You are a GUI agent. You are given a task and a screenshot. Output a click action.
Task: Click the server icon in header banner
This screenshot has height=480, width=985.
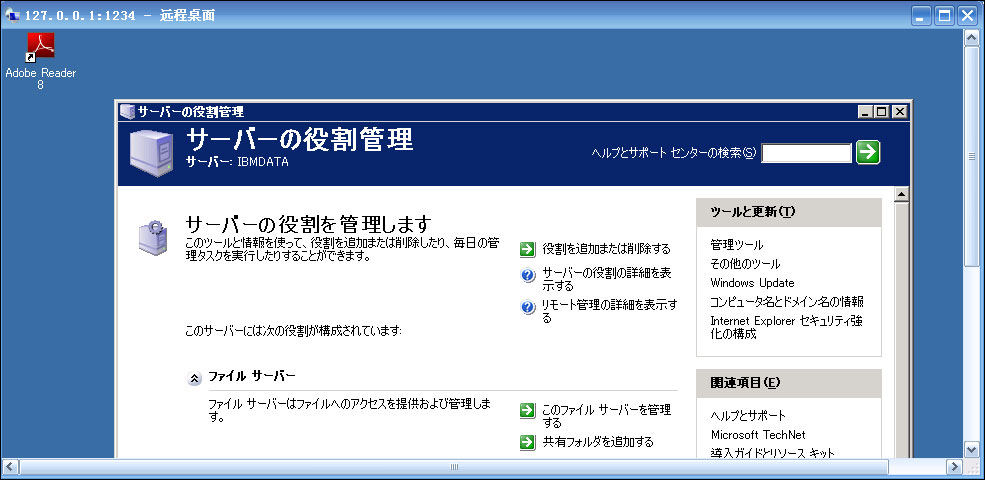click(151, 152)
